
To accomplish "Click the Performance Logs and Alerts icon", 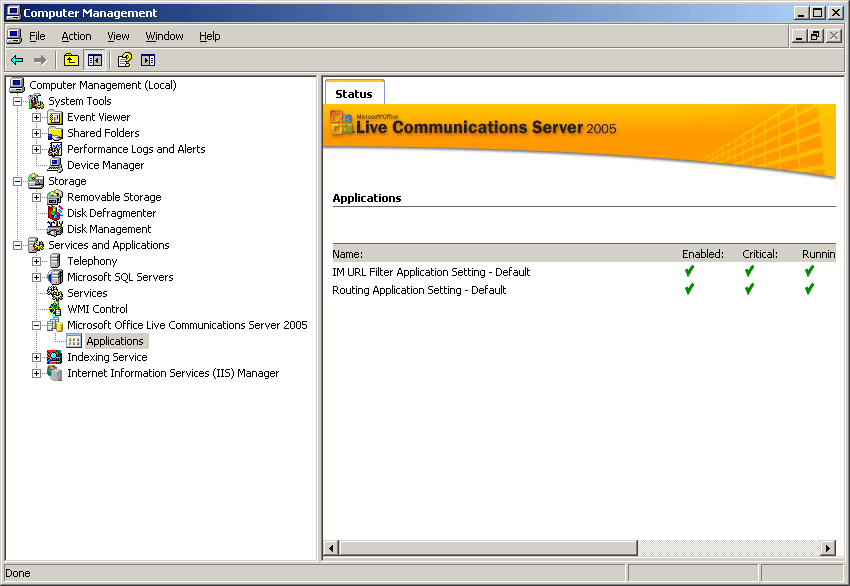I will tap(55, 149).
